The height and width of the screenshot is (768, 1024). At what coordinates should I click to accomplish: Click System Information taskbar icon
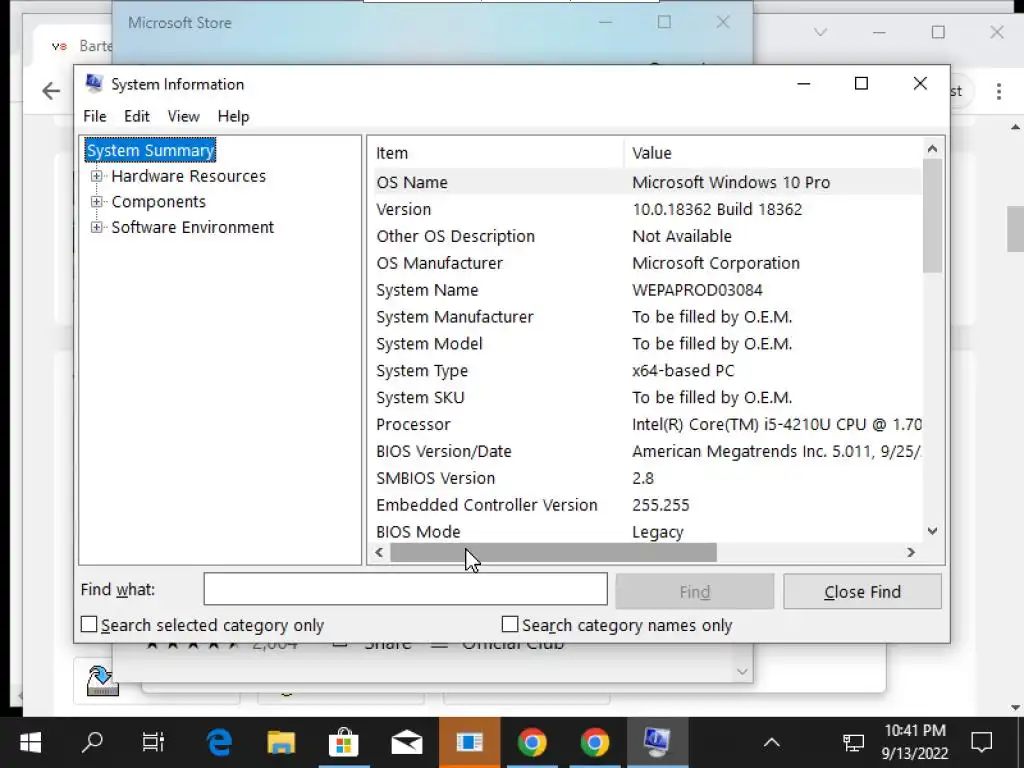(657, 743)
